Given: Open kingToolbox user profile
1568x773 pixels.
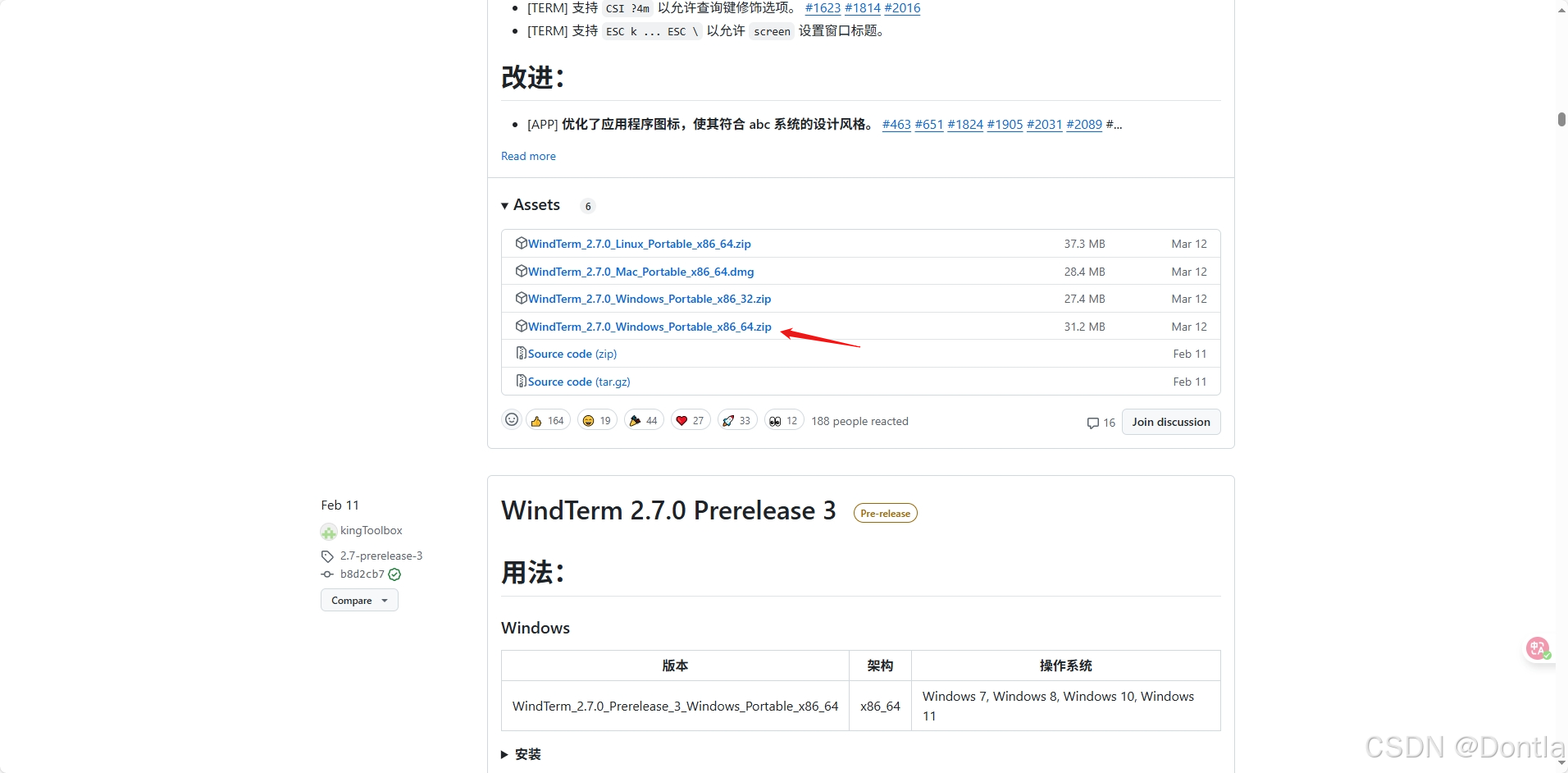Looking at the screenshot, I should 371,531.
